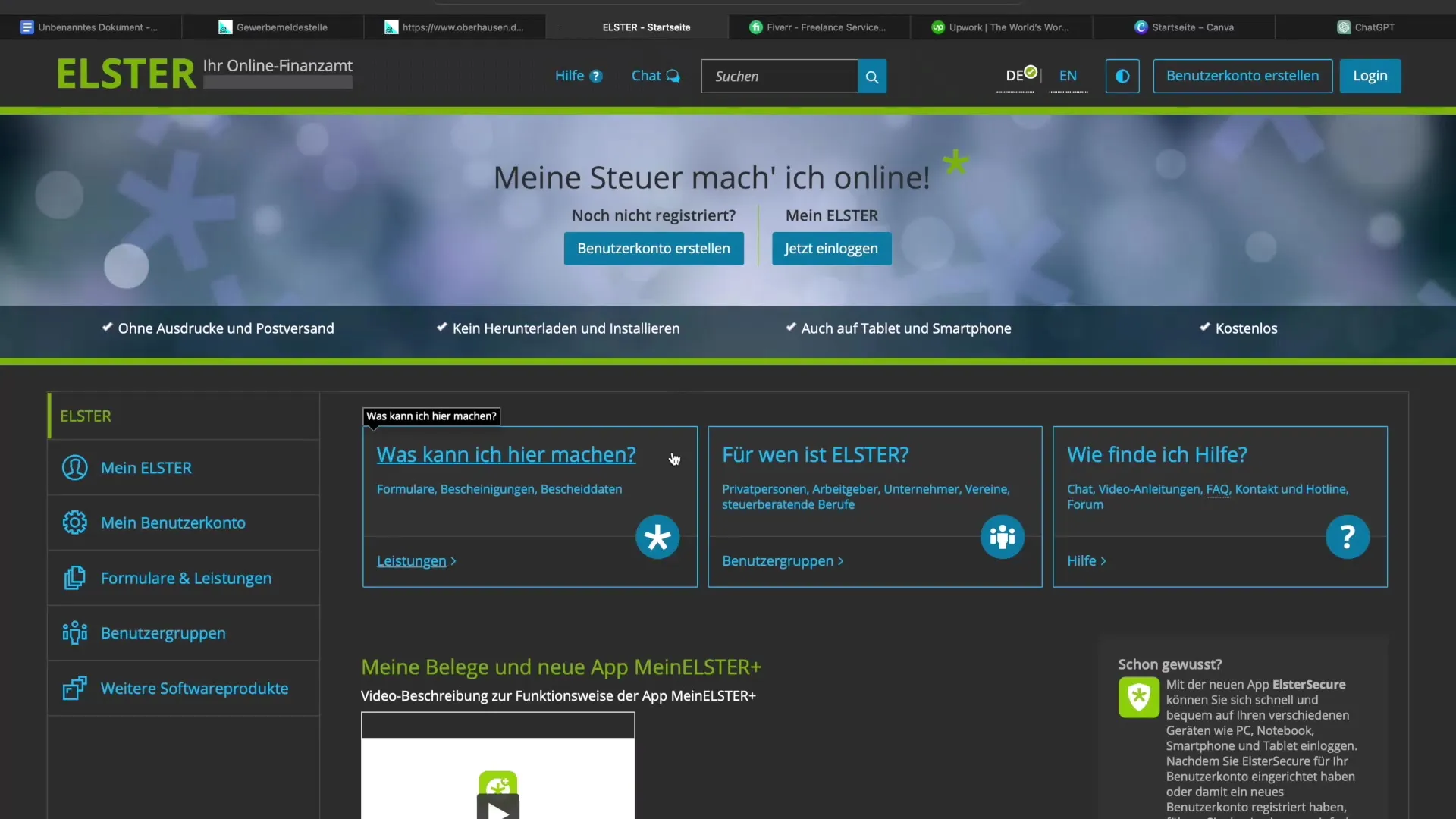Select DE language

click(1015, 76)
